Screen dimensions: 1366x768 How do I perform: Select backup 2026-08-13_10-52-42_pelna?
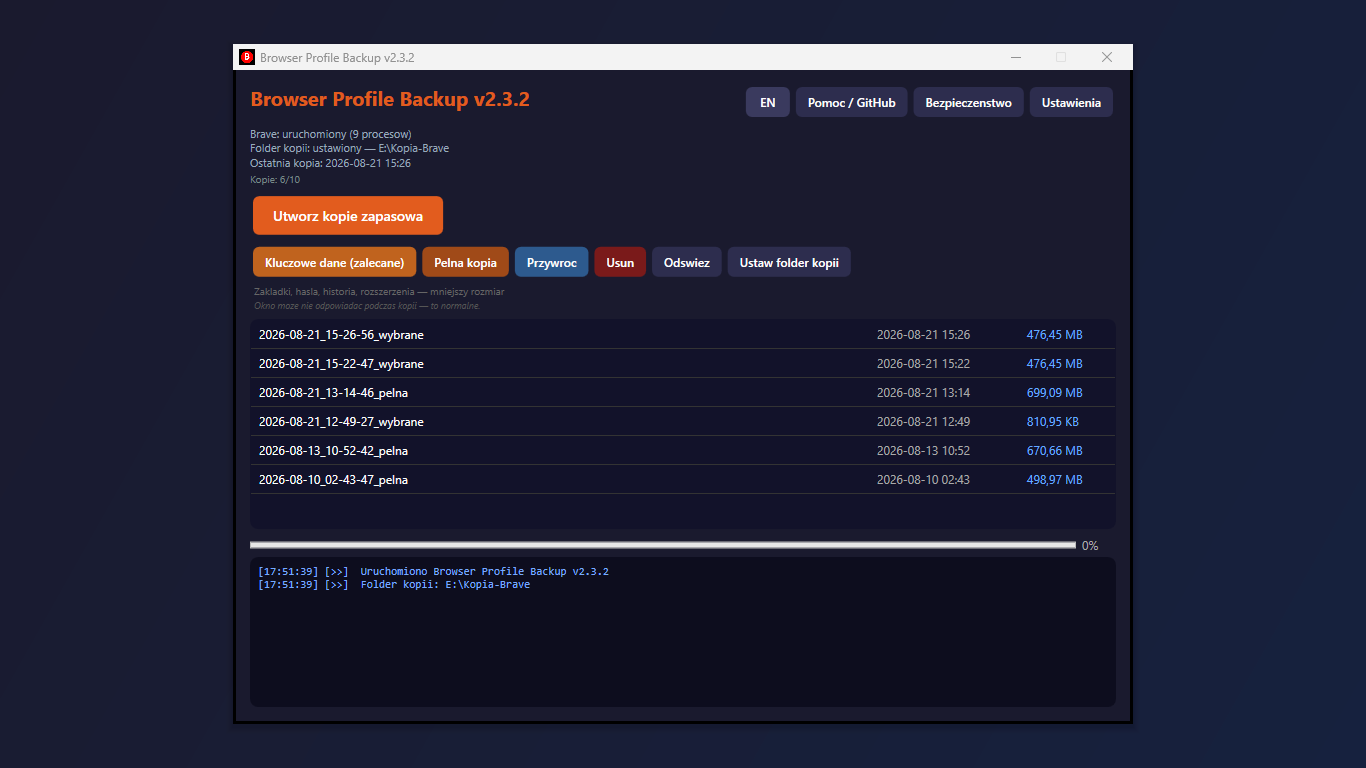pos(682,451)
